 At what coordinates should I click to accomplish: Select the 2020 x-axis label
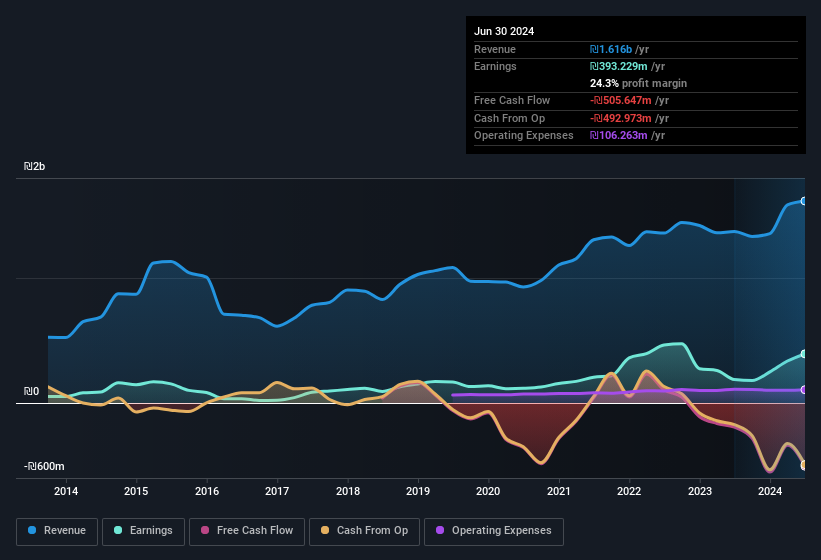click(x=488, y=491)
